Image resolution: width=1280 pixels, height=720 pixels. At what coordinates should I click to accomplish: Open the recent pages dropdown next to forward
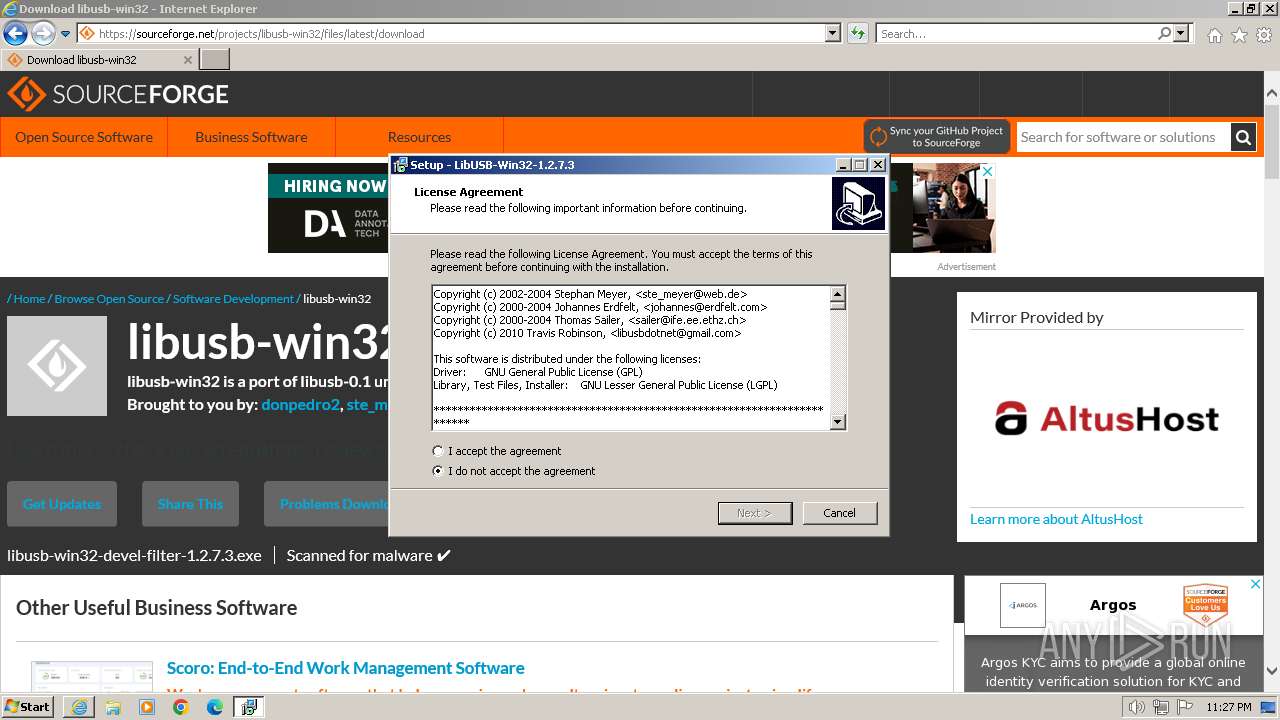(66, 34)
